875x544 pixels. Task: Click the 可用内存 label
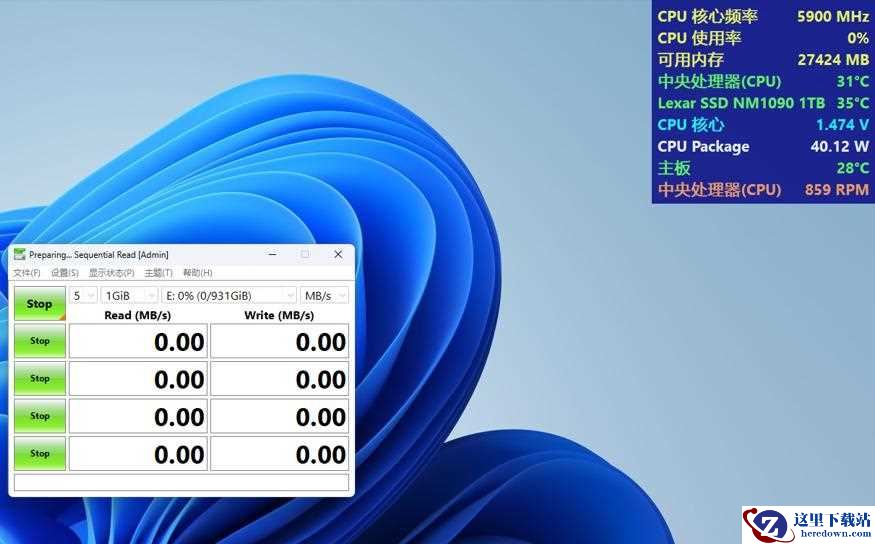690,60
